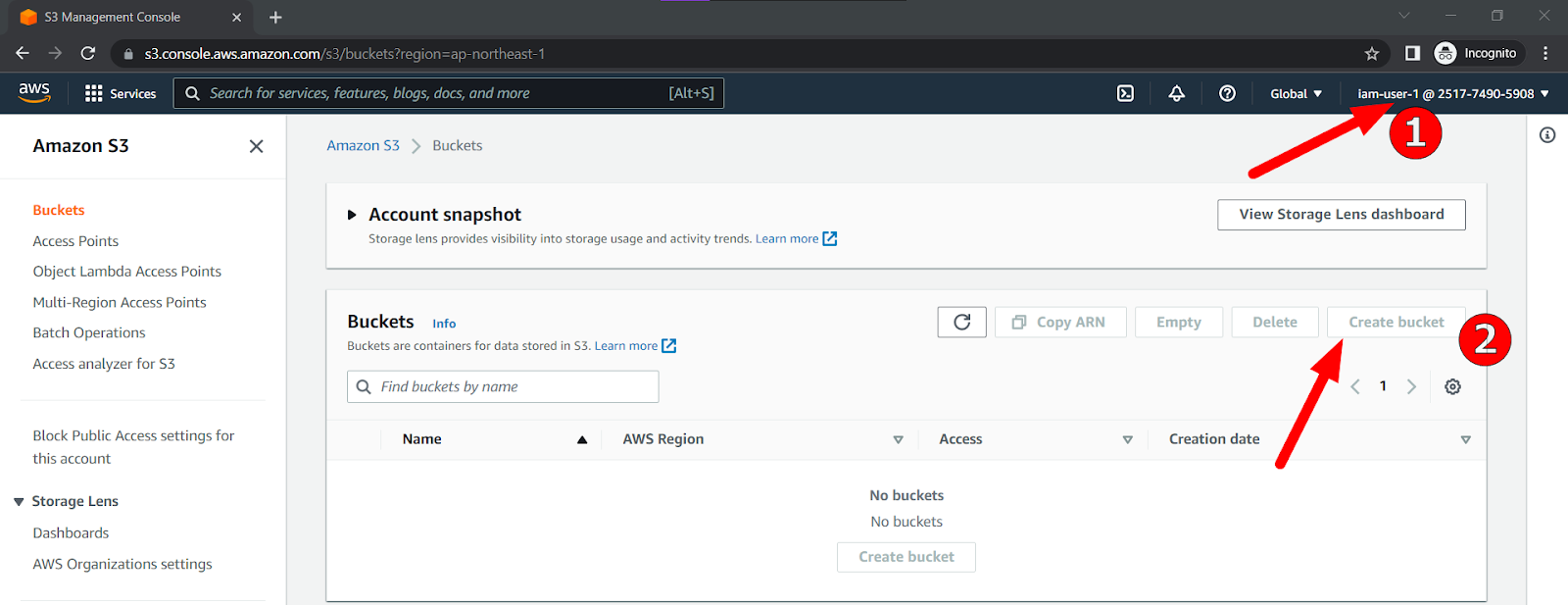Image resolution: width=1568 pixels, height=605 pixels.
Task: Open Block Public Access settings for this account
Action: (133, 447)
